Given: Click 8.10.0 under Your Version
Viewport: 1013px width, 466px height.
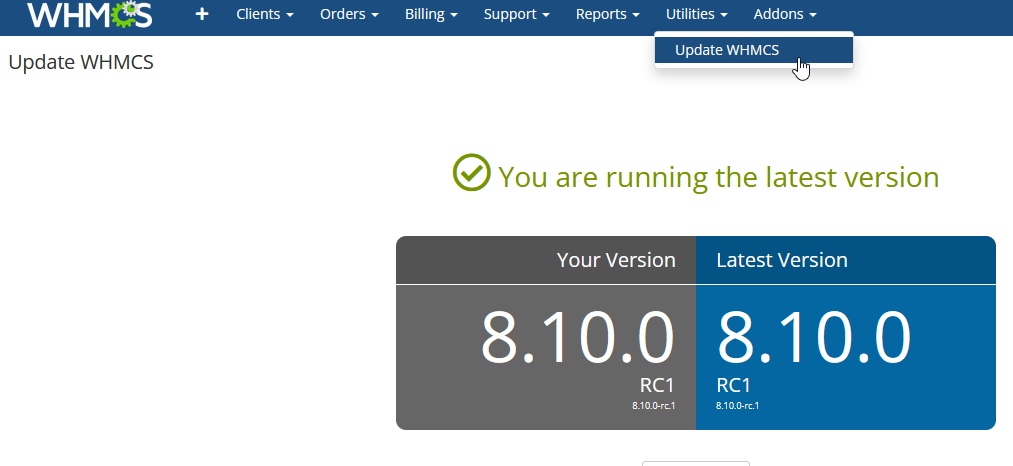Looking at the screenshot, I should [x=578, y=338].
